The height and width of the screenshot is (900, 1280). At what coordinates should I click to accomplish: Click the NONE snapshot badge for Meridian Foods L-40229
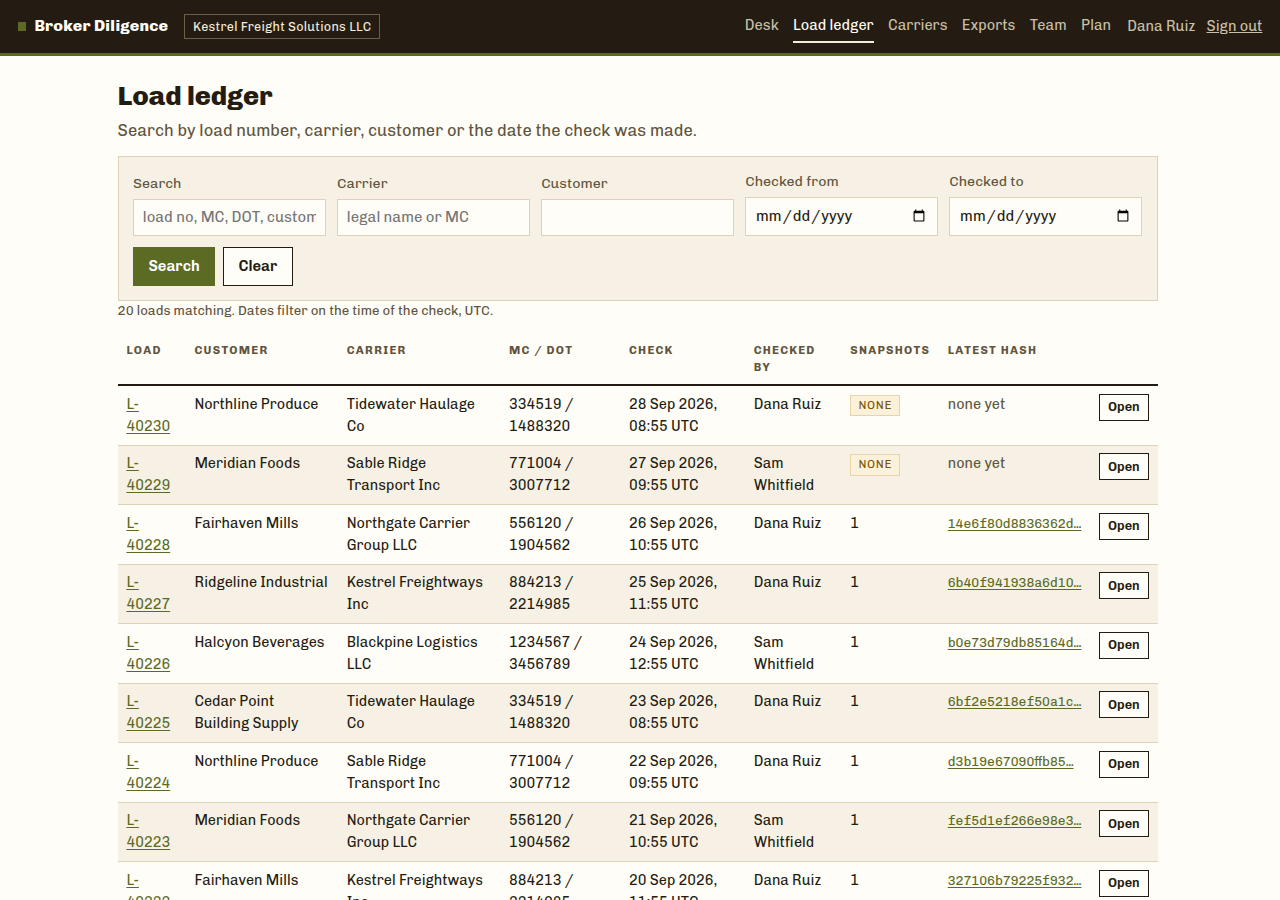click(x=875, y=464)
